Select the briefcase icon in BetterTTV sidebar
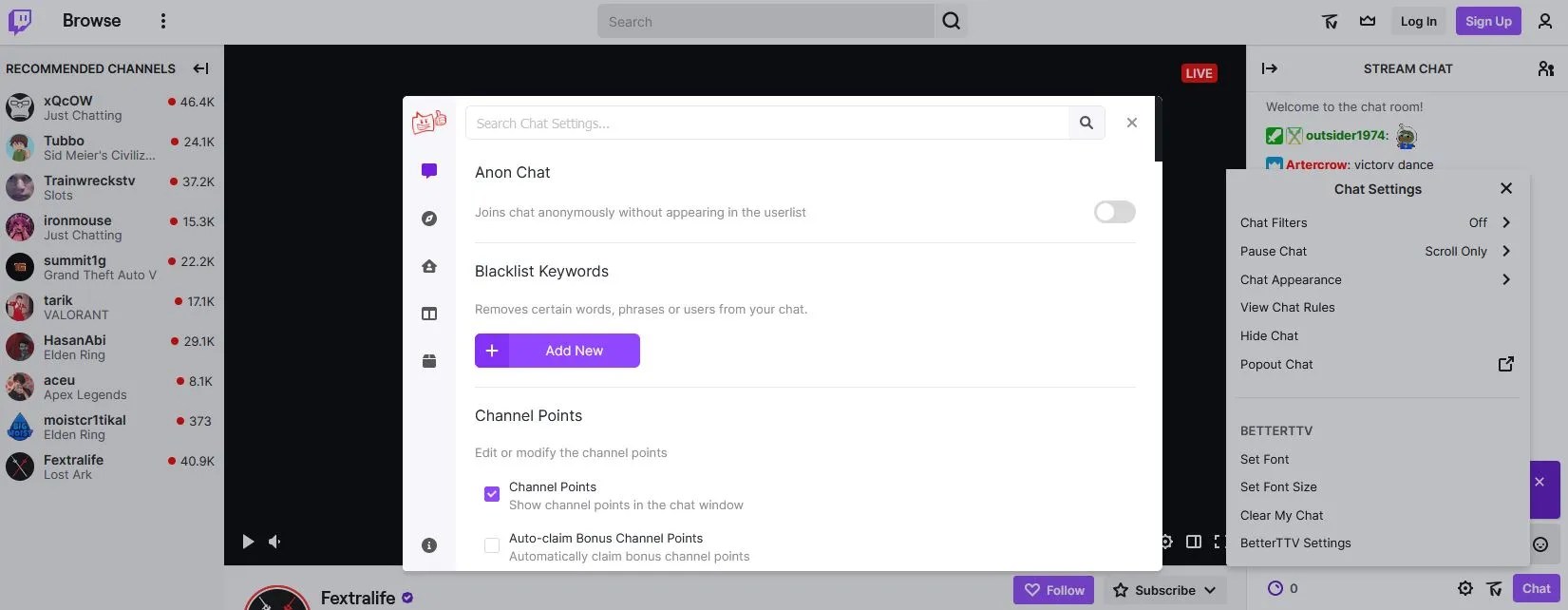1568x610 pixels. click(429, 361)
